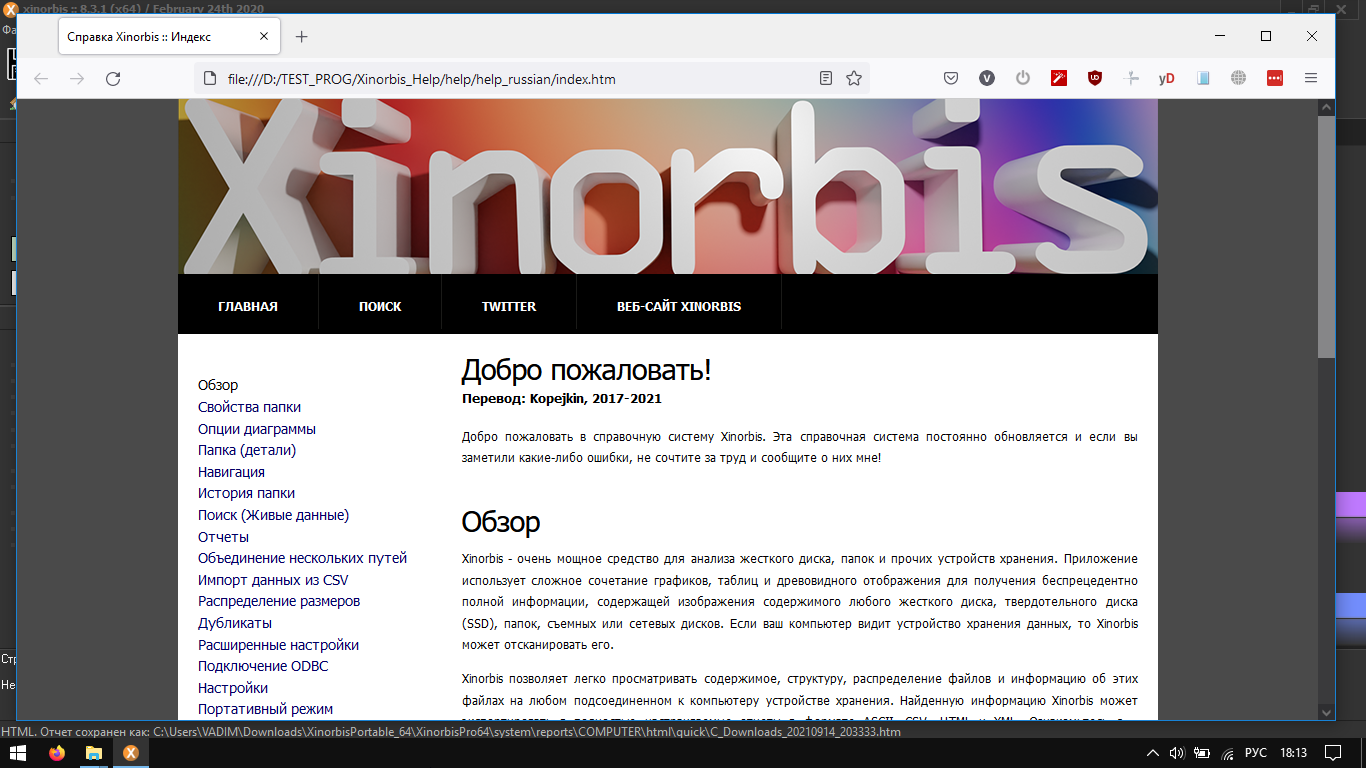Open the Навигация link
Viewport: 1366px width, 768px height.
coord(231,472)
